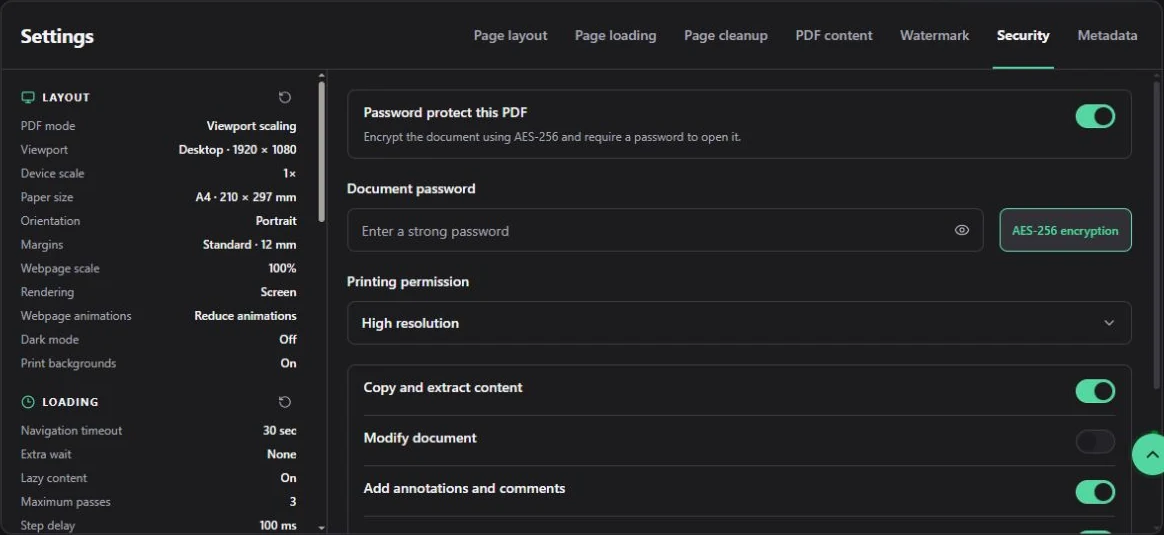1164x535 pixels.
Task: Switch to the Page loading tab
Action: pyautogui.click(x=615, y=36)
